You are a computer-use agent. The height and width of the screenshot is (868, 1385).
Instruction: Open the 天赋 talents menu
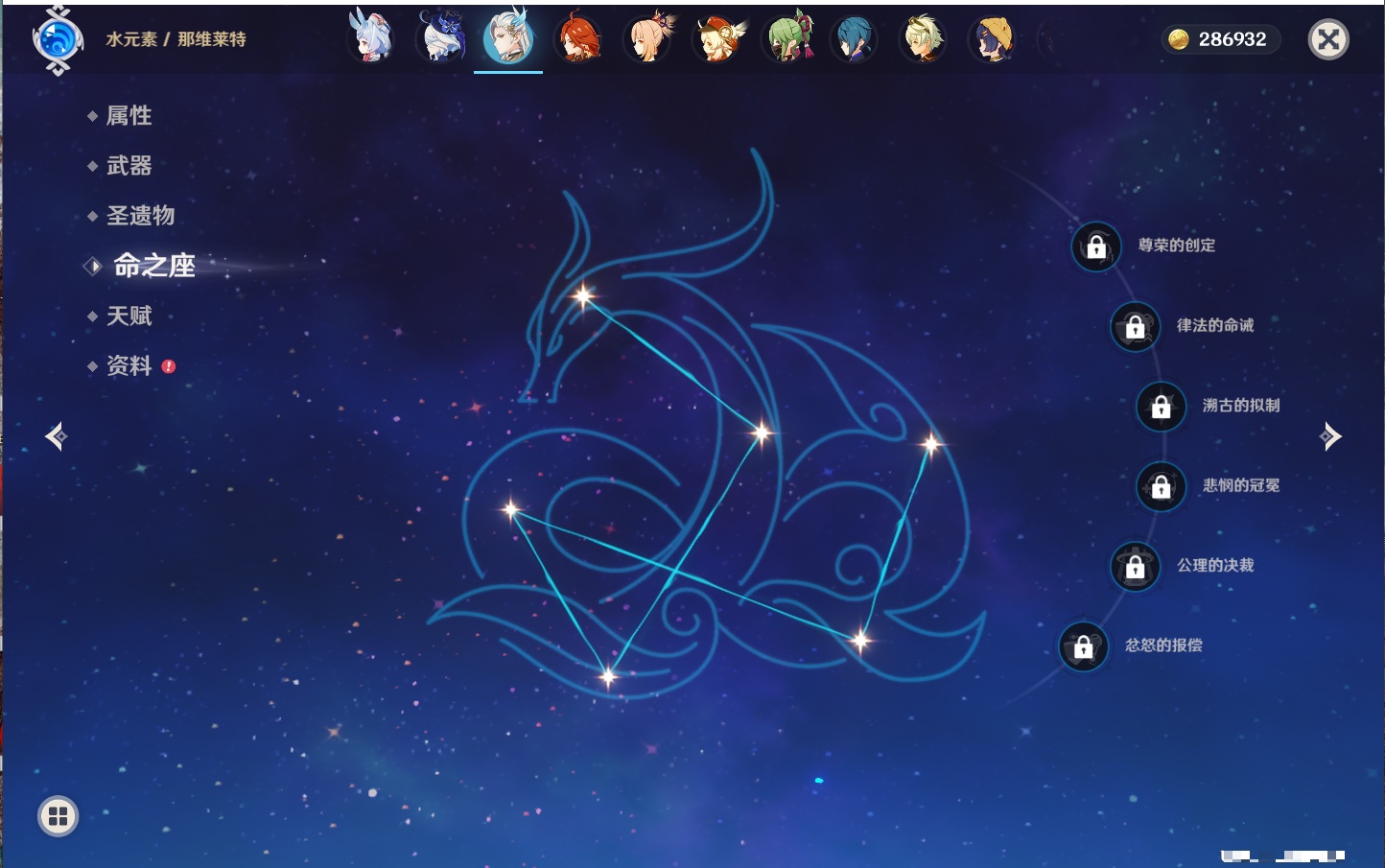(x=129, y=316)
